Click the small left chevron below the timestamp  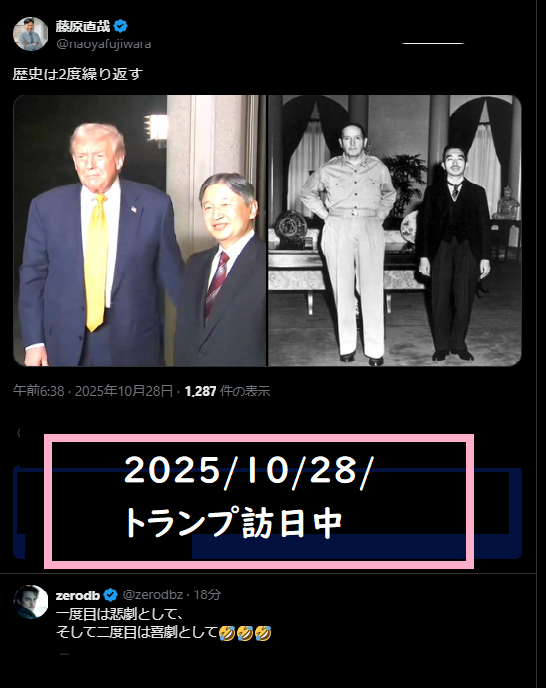19,433
